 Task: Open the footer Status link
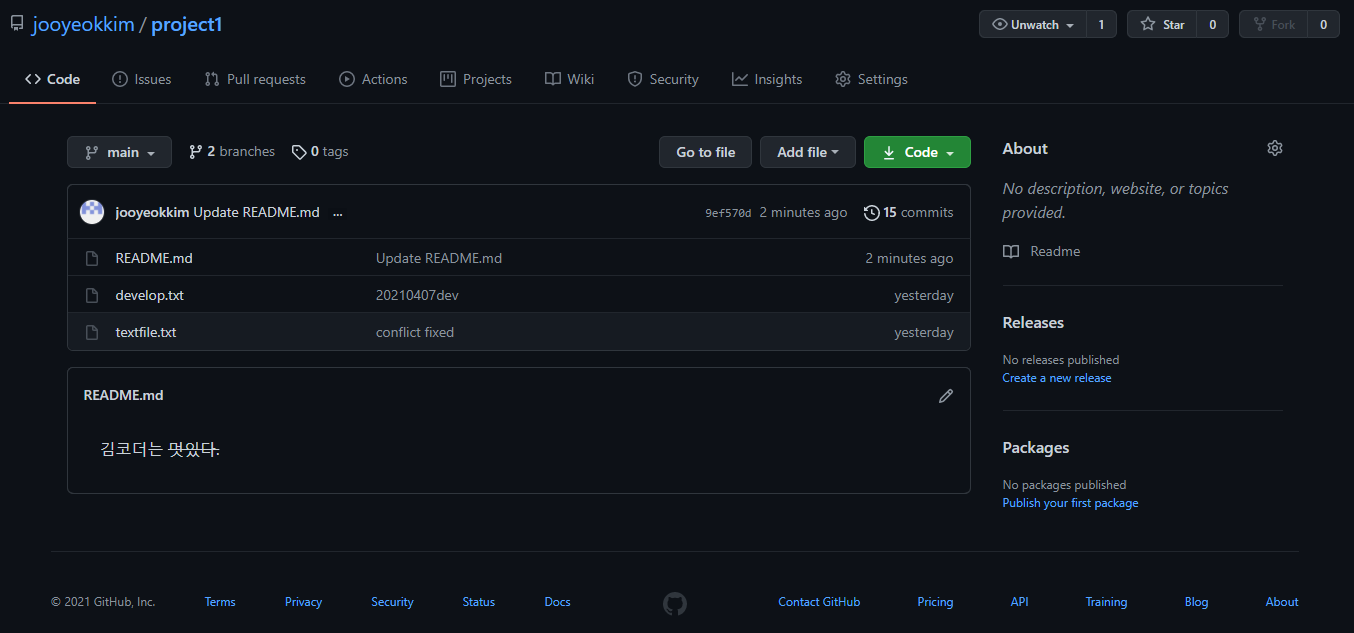coord(479,602)
